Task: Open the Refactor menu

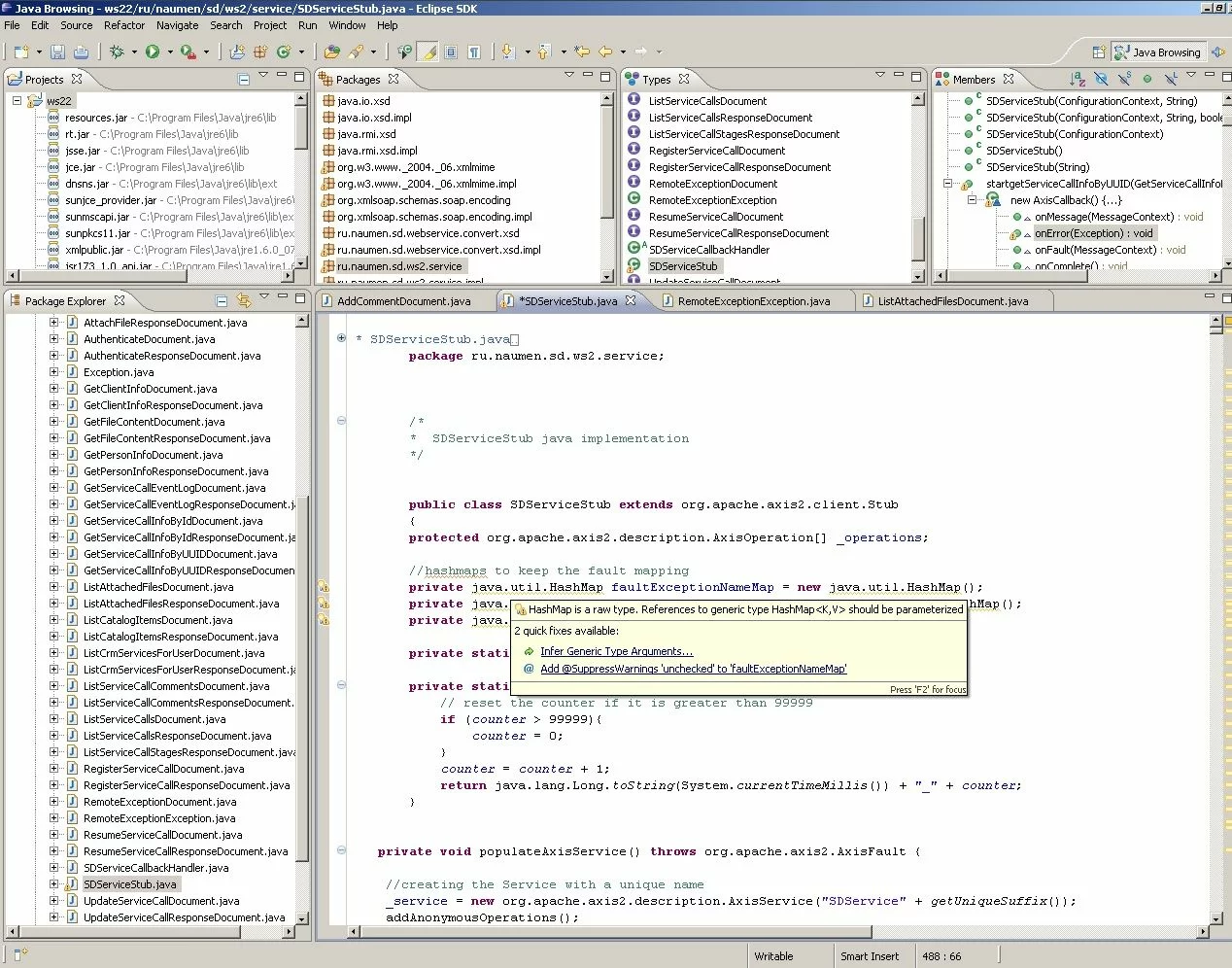Action: [123, 25]
